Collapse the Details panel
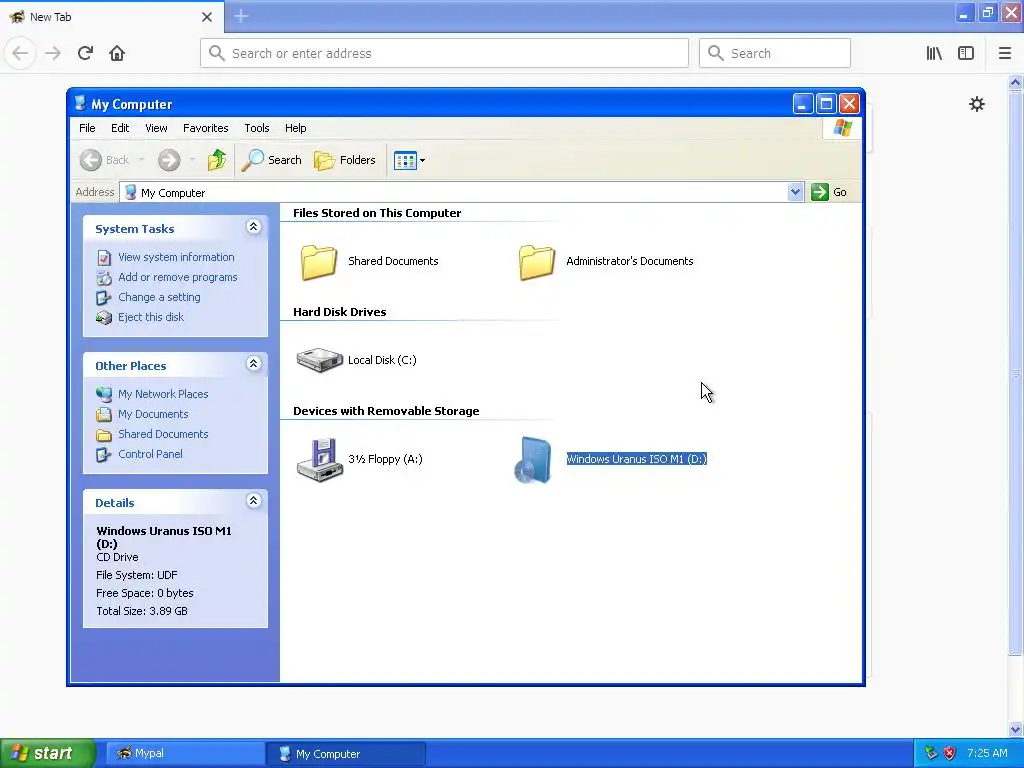1024x768 pixels. point(253,501)
